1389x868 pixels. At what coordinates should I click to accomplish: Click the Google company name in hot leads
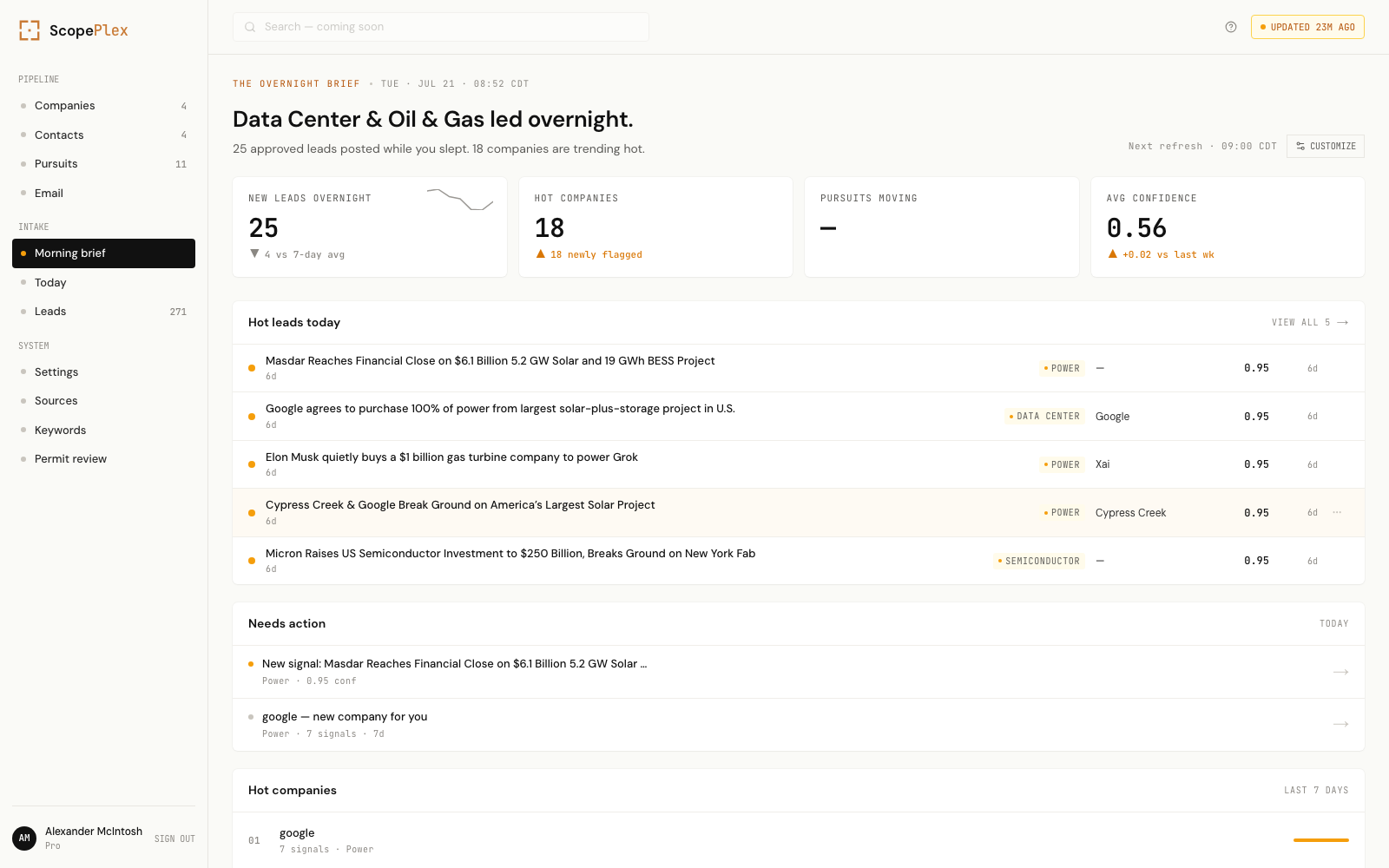[x=1112, y=417]
